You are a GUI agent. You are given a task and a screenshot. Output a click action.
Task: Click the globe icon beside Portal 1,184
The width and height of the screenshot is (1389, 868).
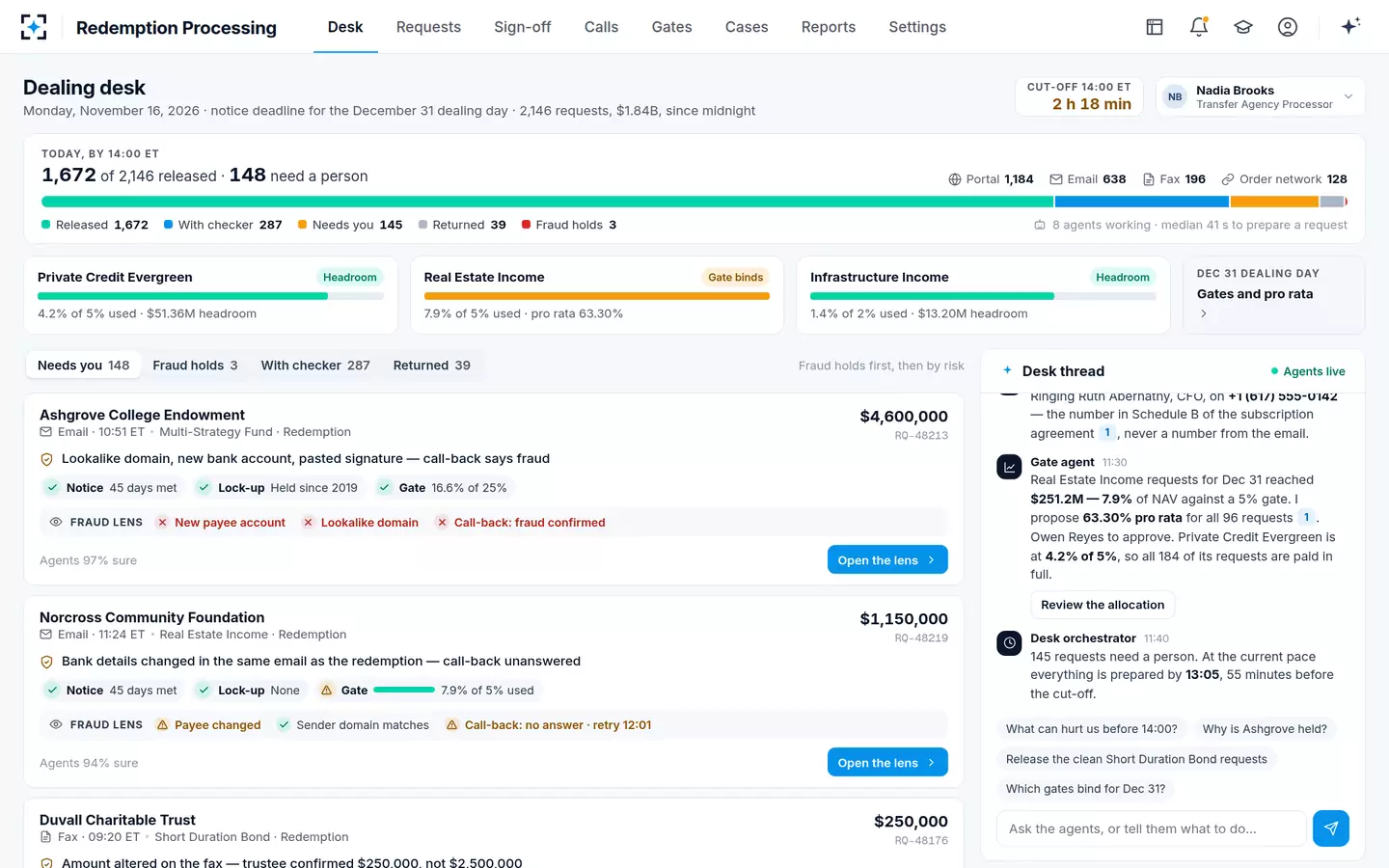pyautogui.click(x=955, y=179)
